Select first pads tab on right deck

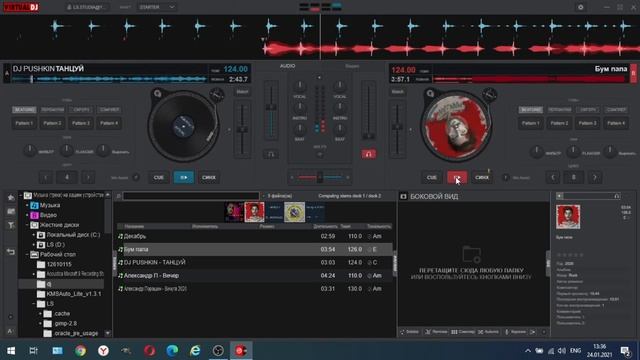(531, 110)
